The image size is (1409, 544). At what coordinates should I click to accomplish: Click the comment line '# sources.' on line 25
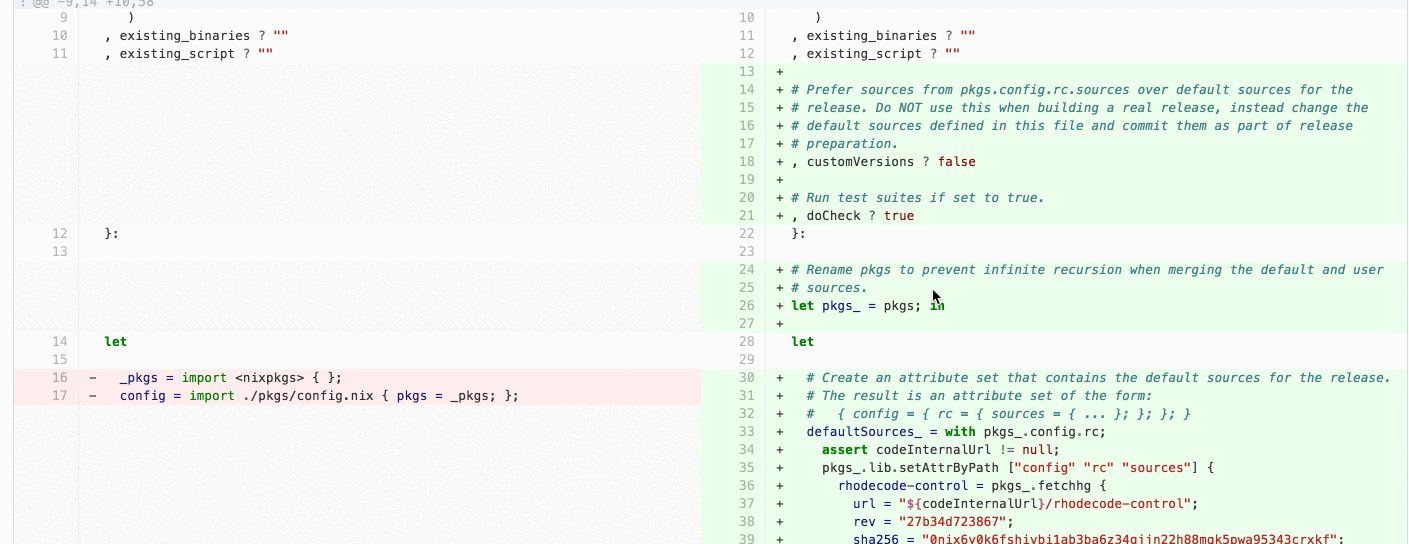coord(829,288)
